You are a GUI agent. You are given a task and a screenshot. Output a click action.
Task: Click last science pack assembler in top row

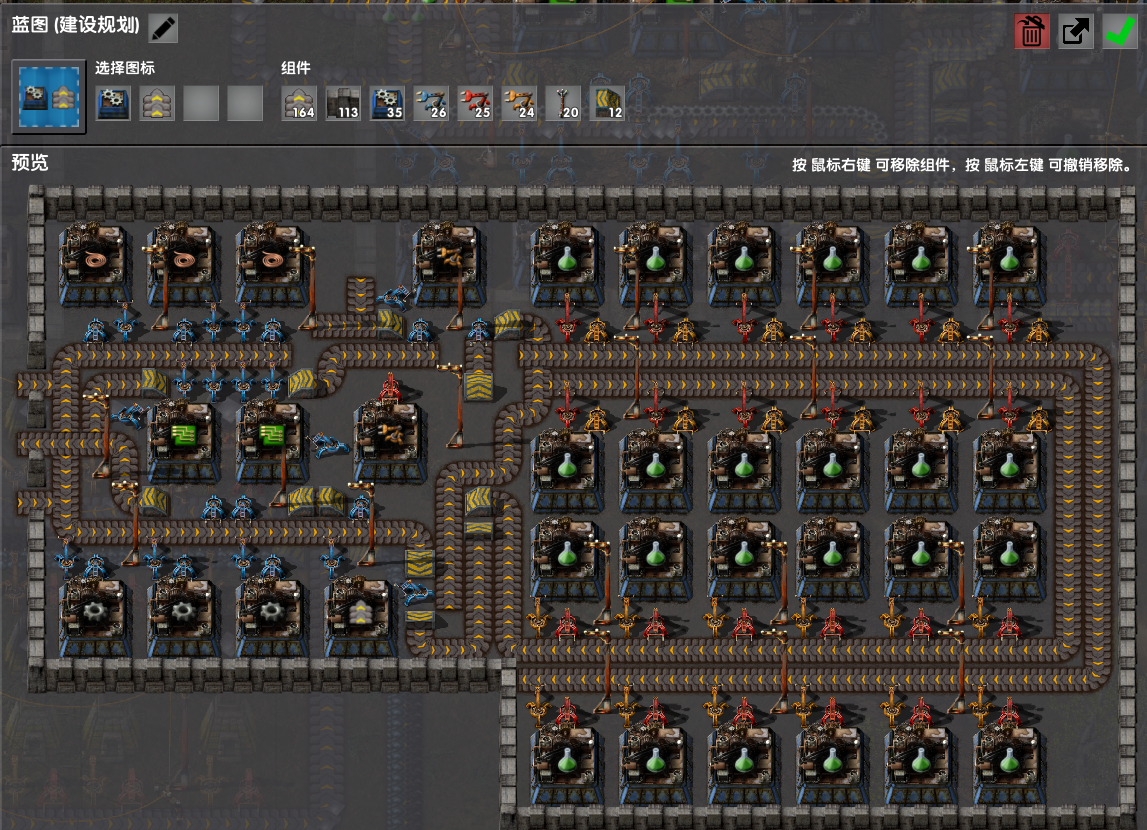pyautogui.click(x=1009, y=264)
